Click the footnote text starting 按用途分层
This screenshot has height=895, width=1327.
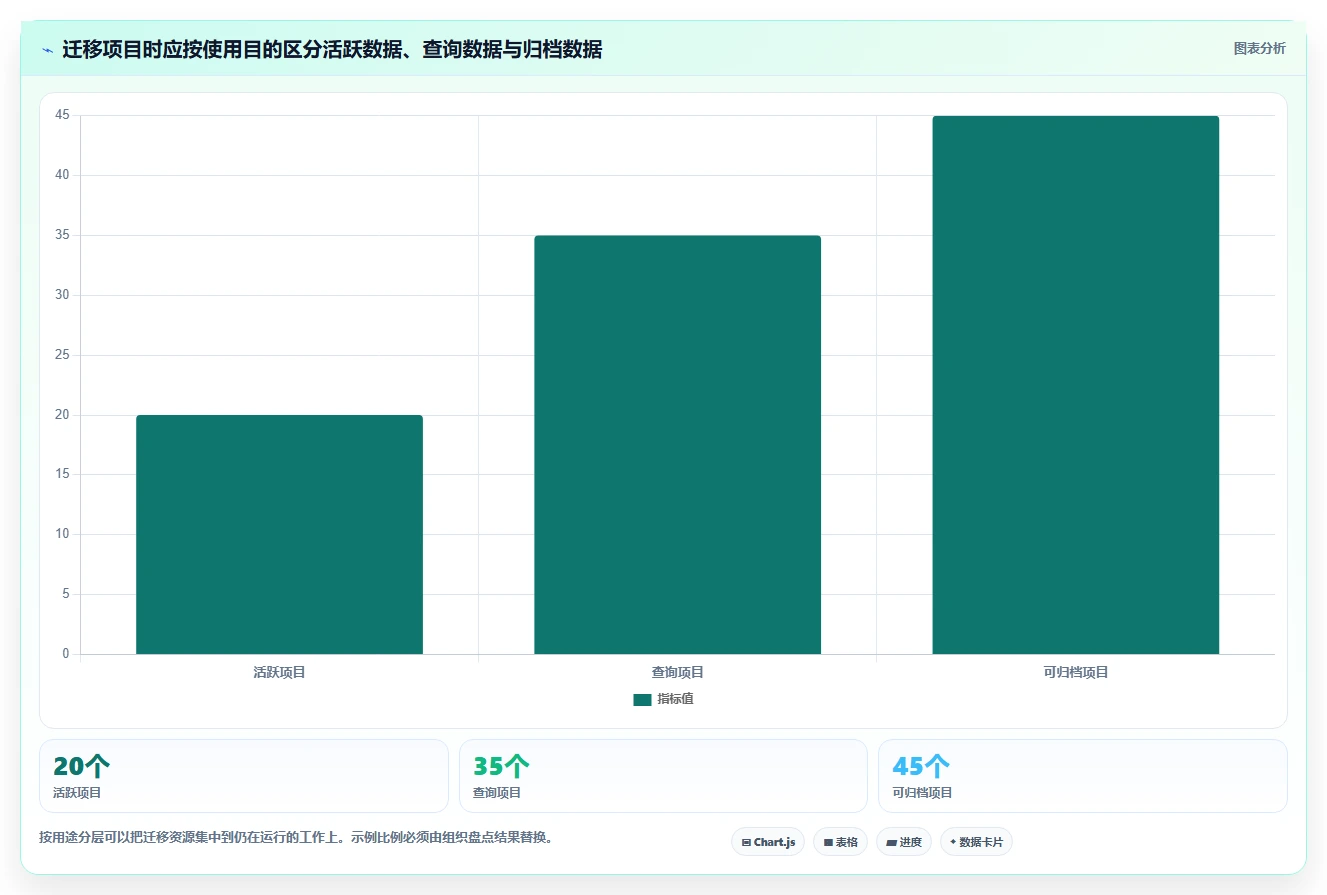296,837
